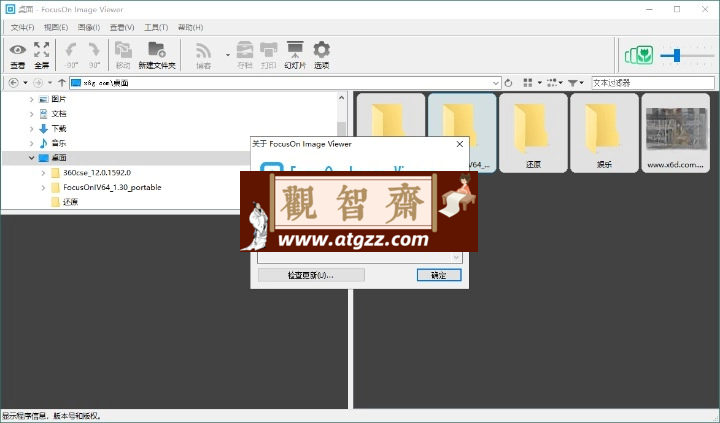Click the 博客 RSS feed icon
The height and width of the screenshot is (423, 720).
203,55
